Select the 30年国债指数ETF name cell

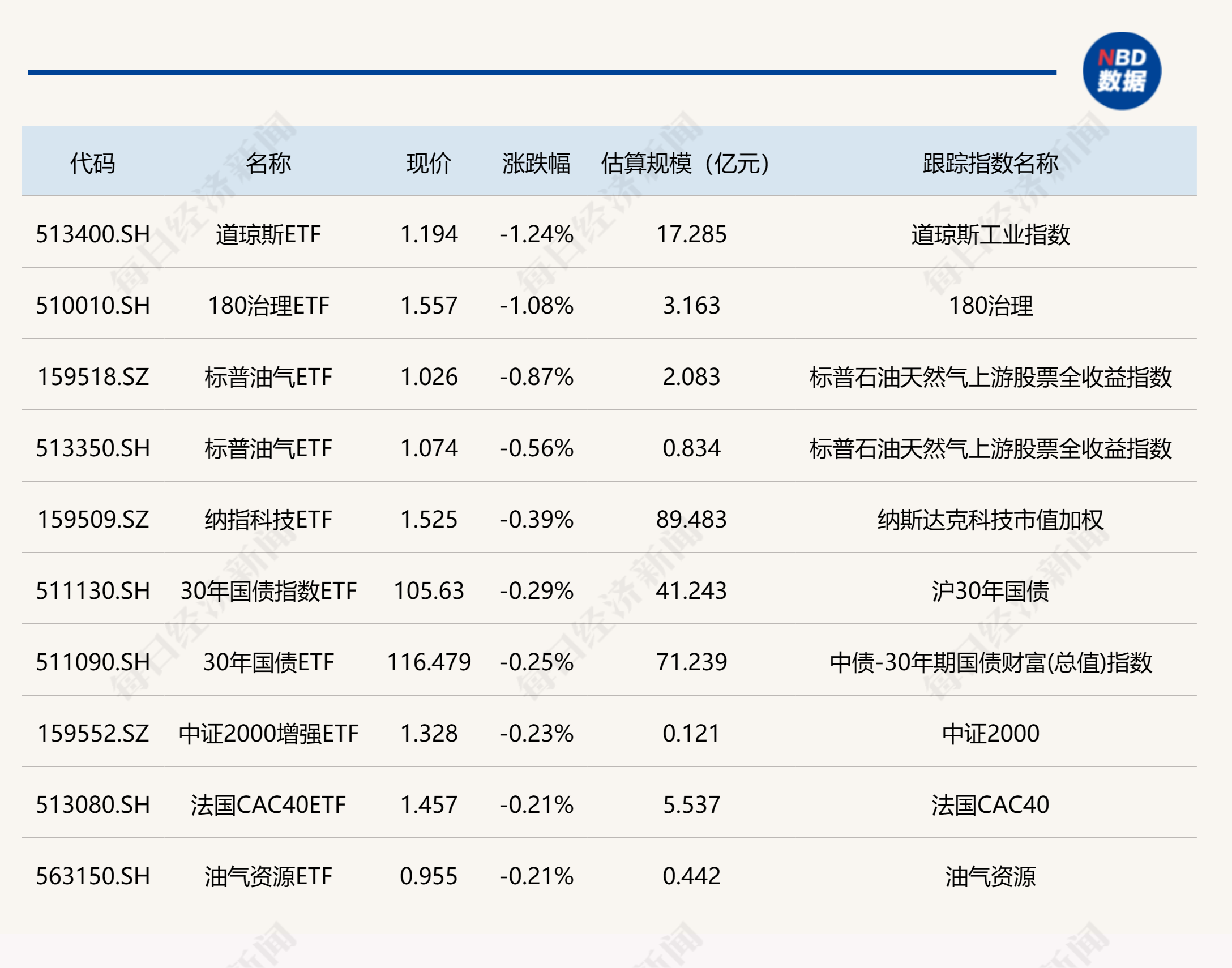click(x=268, y=591)
